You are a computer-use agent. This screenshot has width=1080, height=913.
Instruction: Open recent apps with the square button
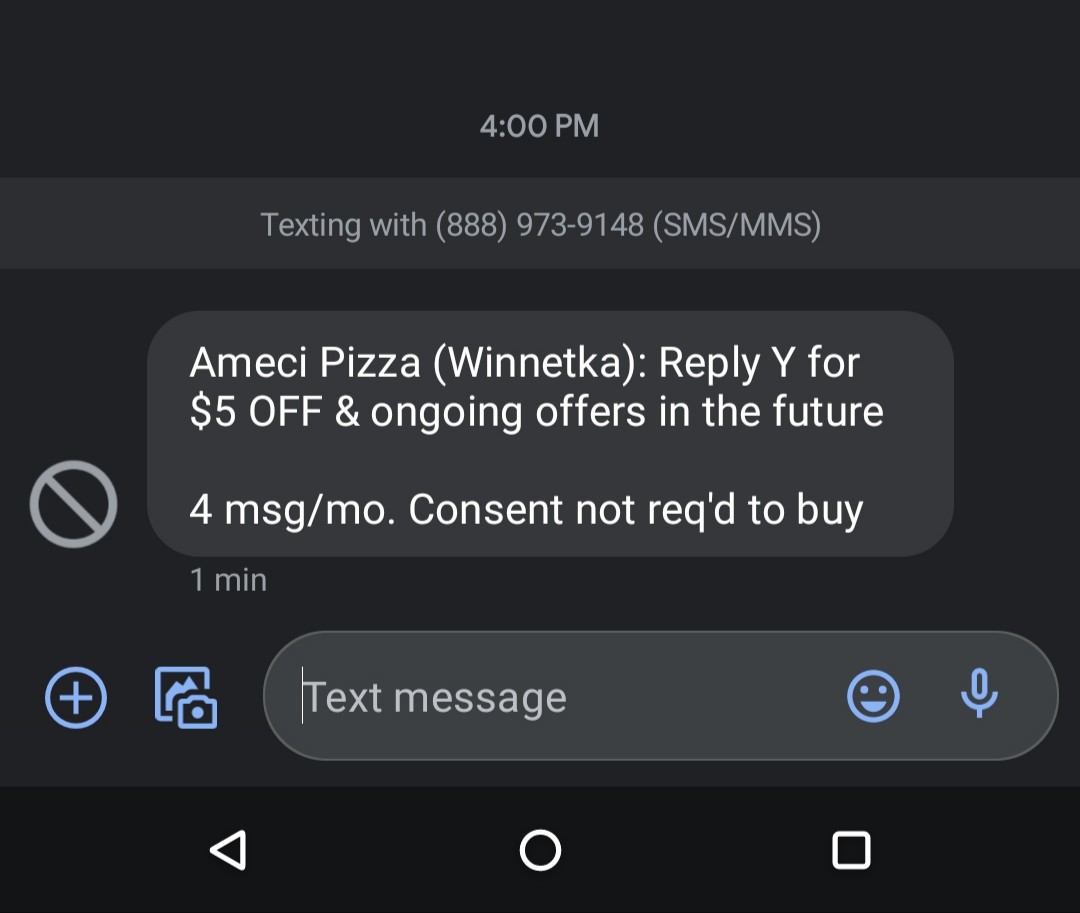pyautogui.click(x=851, y=850)
